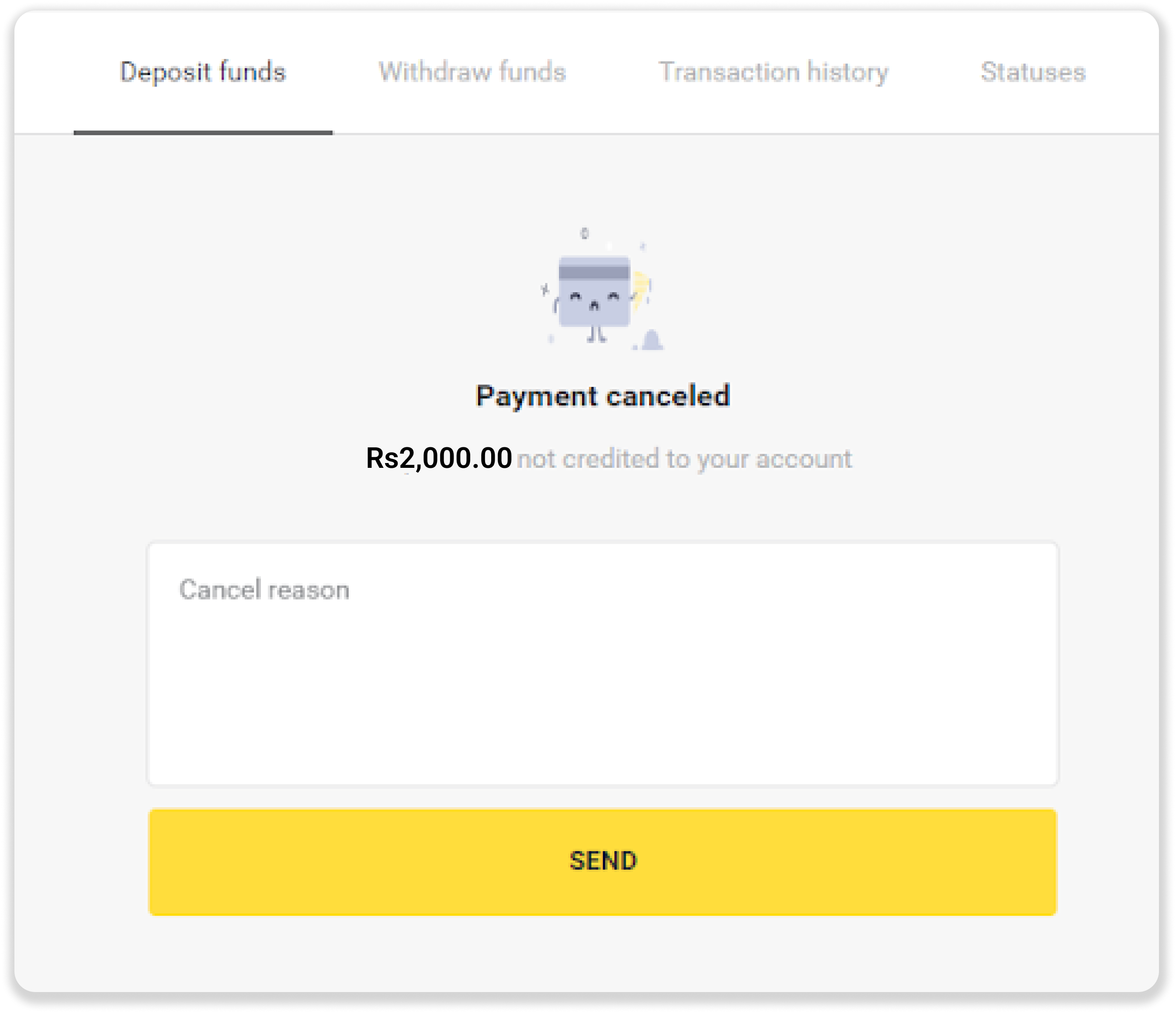The image size is (1176, 1013).
Task: Click the Rs2,000.00 amount
Action: pos(439,458)
